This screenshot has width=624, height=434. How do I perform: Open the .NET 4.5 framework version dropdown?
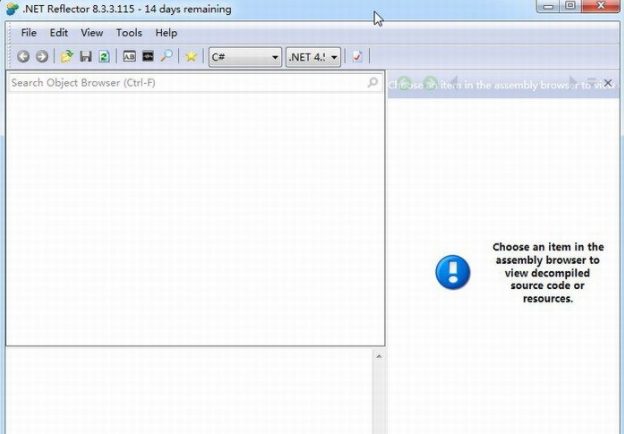(313, 57)
